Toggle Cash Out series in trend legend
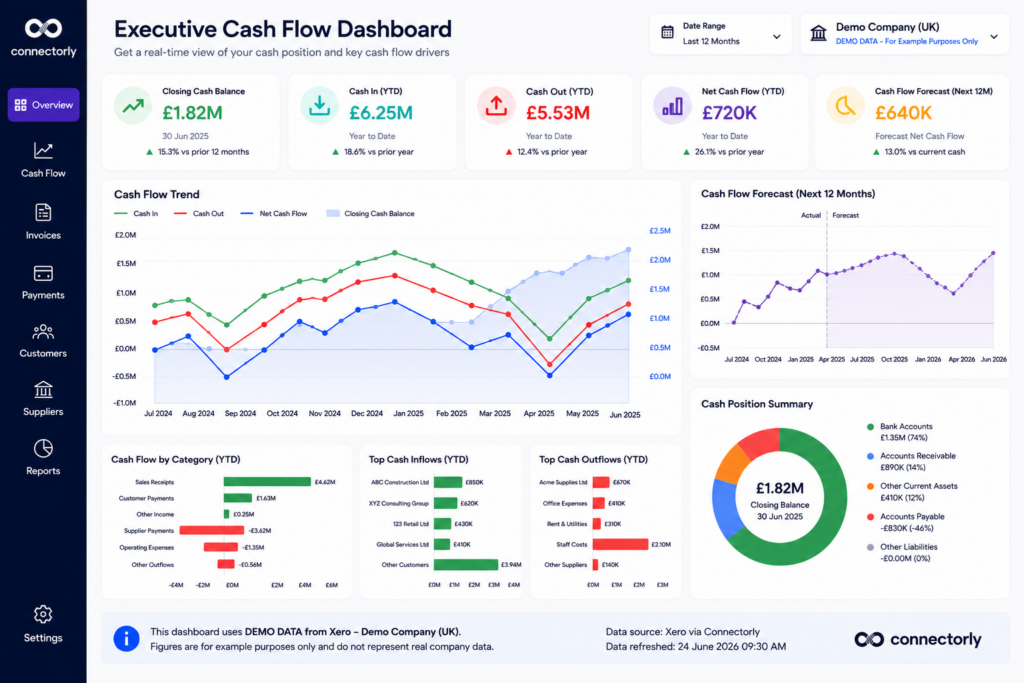Image resolution: width=1024 pixels, height=683 pixels. pos(199,214)
